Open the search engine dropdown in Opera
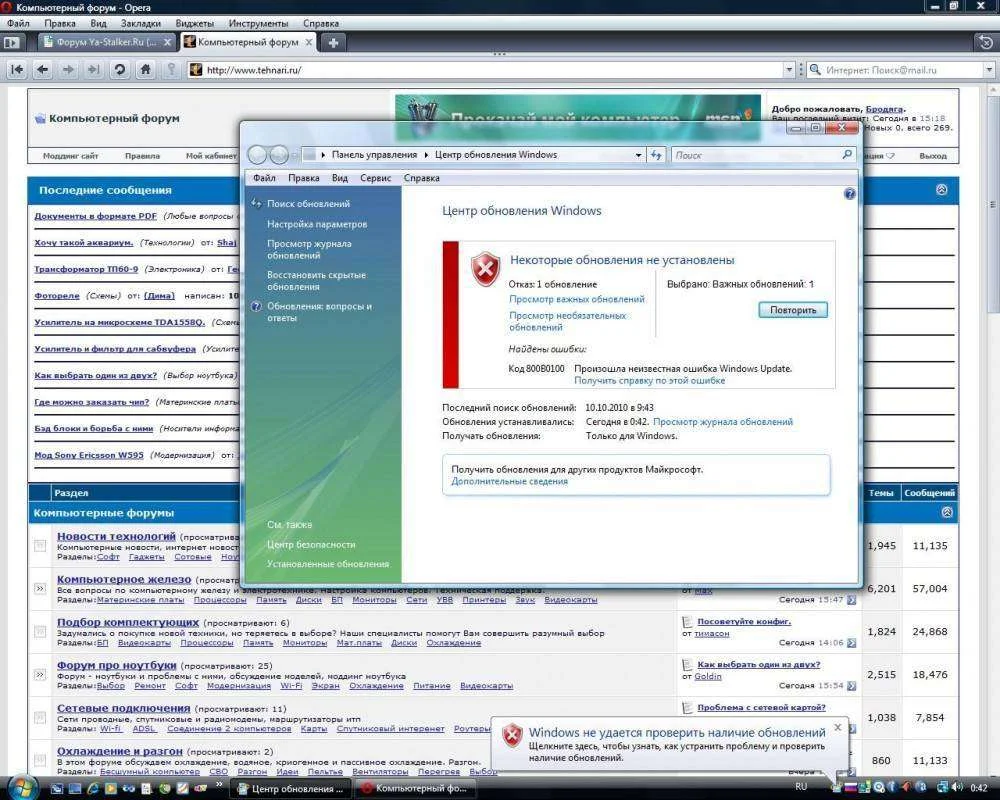Viewport: 1000px width, 800px height. pyautogui.click(x=989, y=70)
